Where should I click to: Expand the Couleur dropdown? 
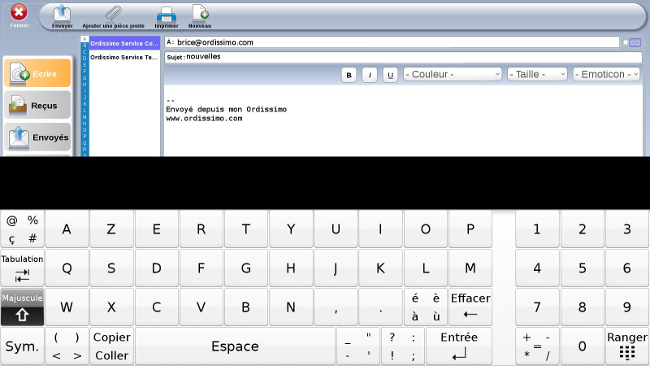point(452,75)
